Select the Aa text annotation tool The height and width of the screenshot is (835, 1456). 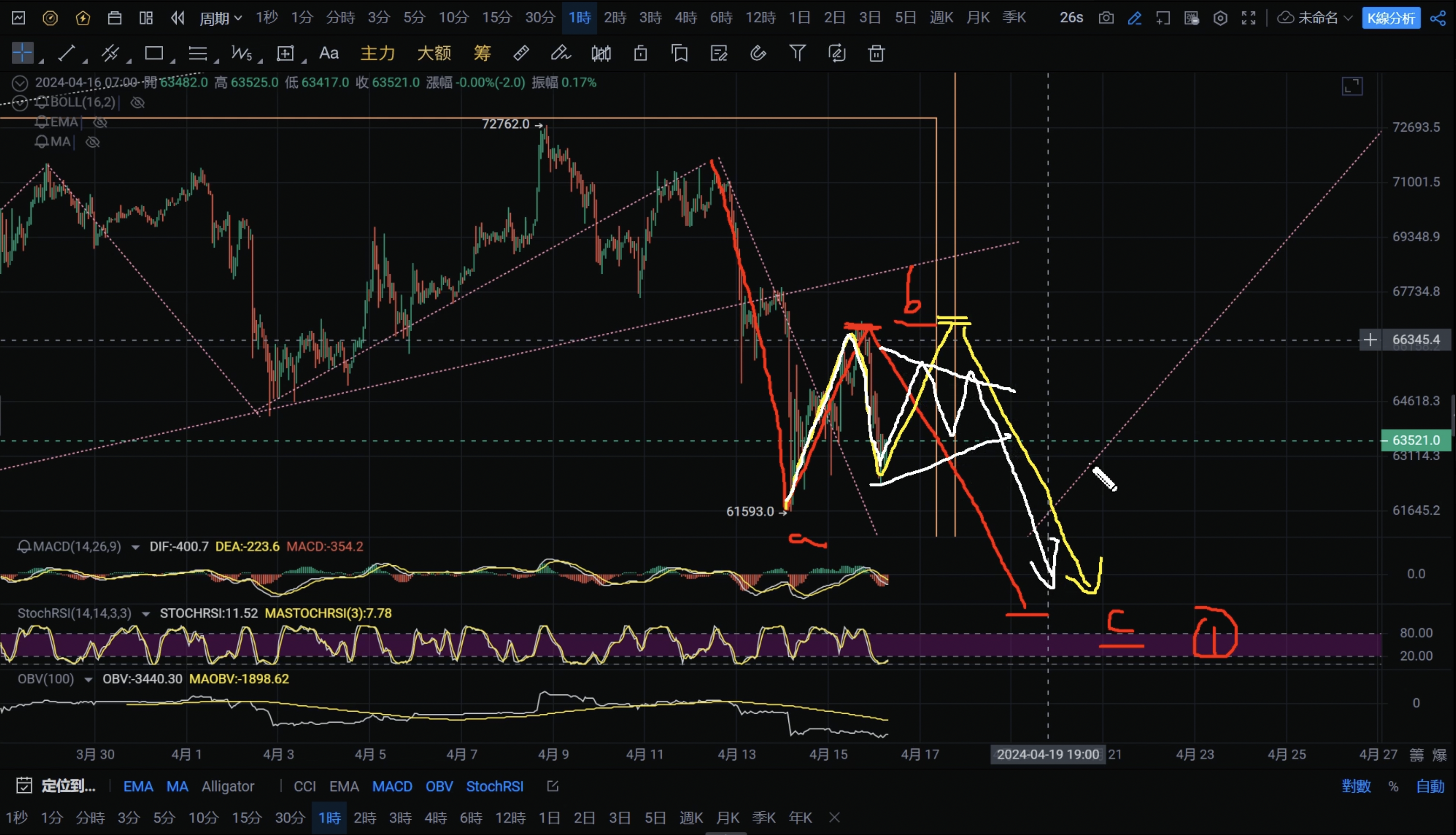328,53
